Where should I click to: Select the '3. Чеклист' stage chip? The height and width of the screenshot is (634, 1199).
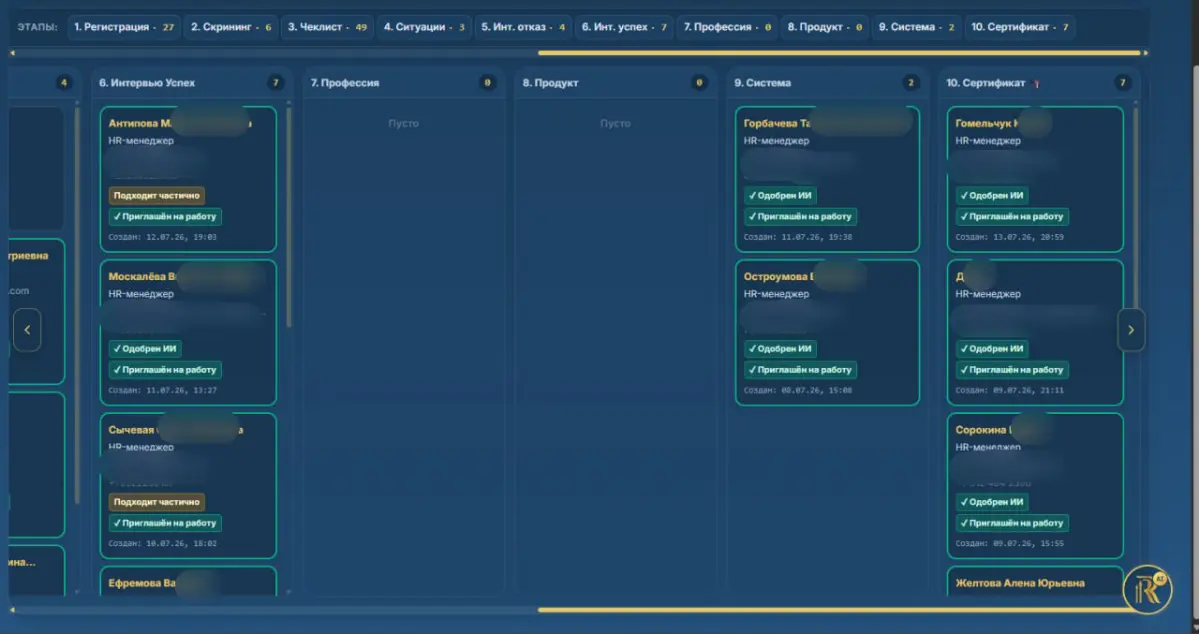327,27
